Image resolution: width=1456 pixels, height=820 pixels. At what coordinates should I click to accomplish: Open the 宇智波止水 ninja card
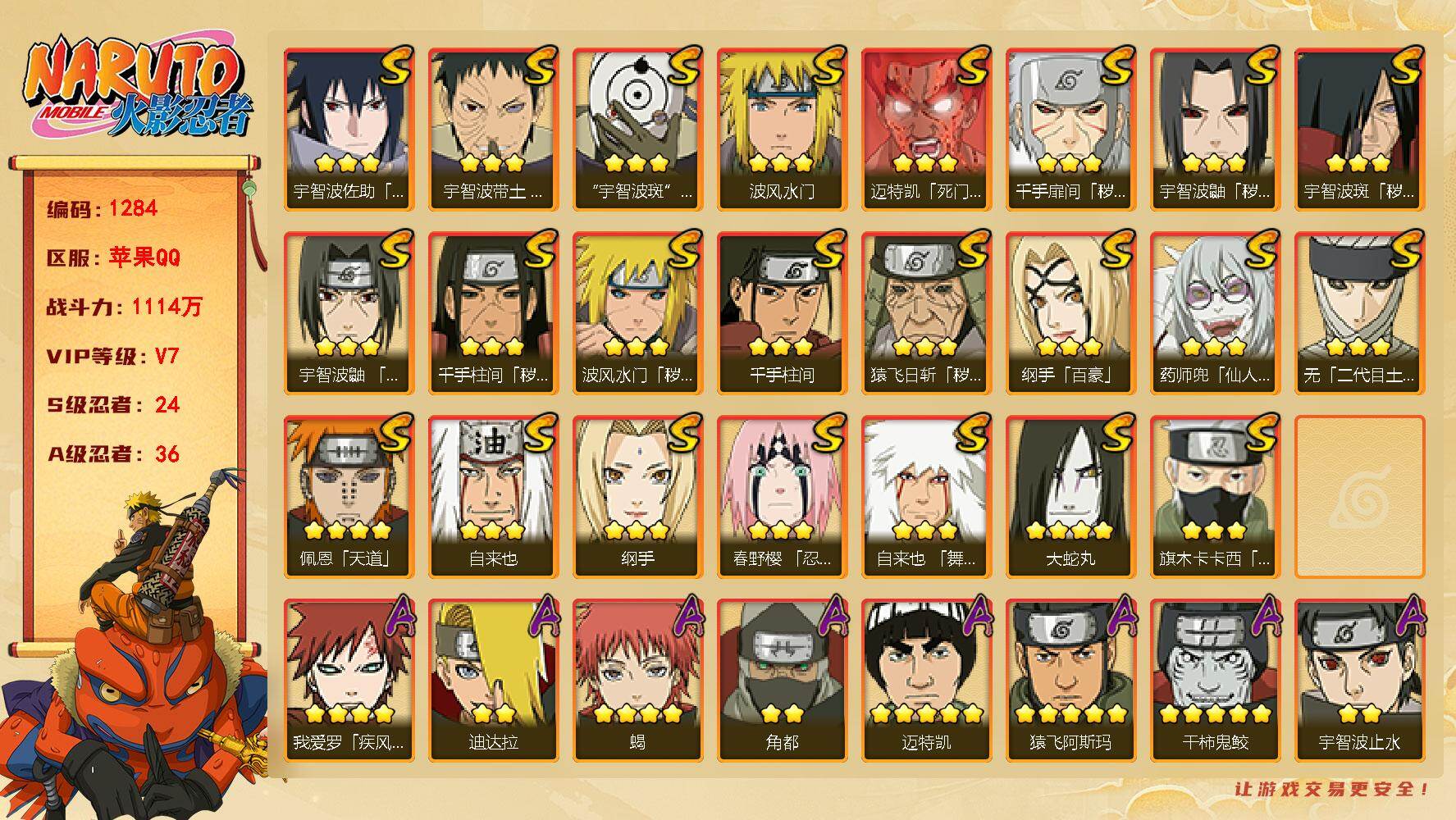[1359, 681]
